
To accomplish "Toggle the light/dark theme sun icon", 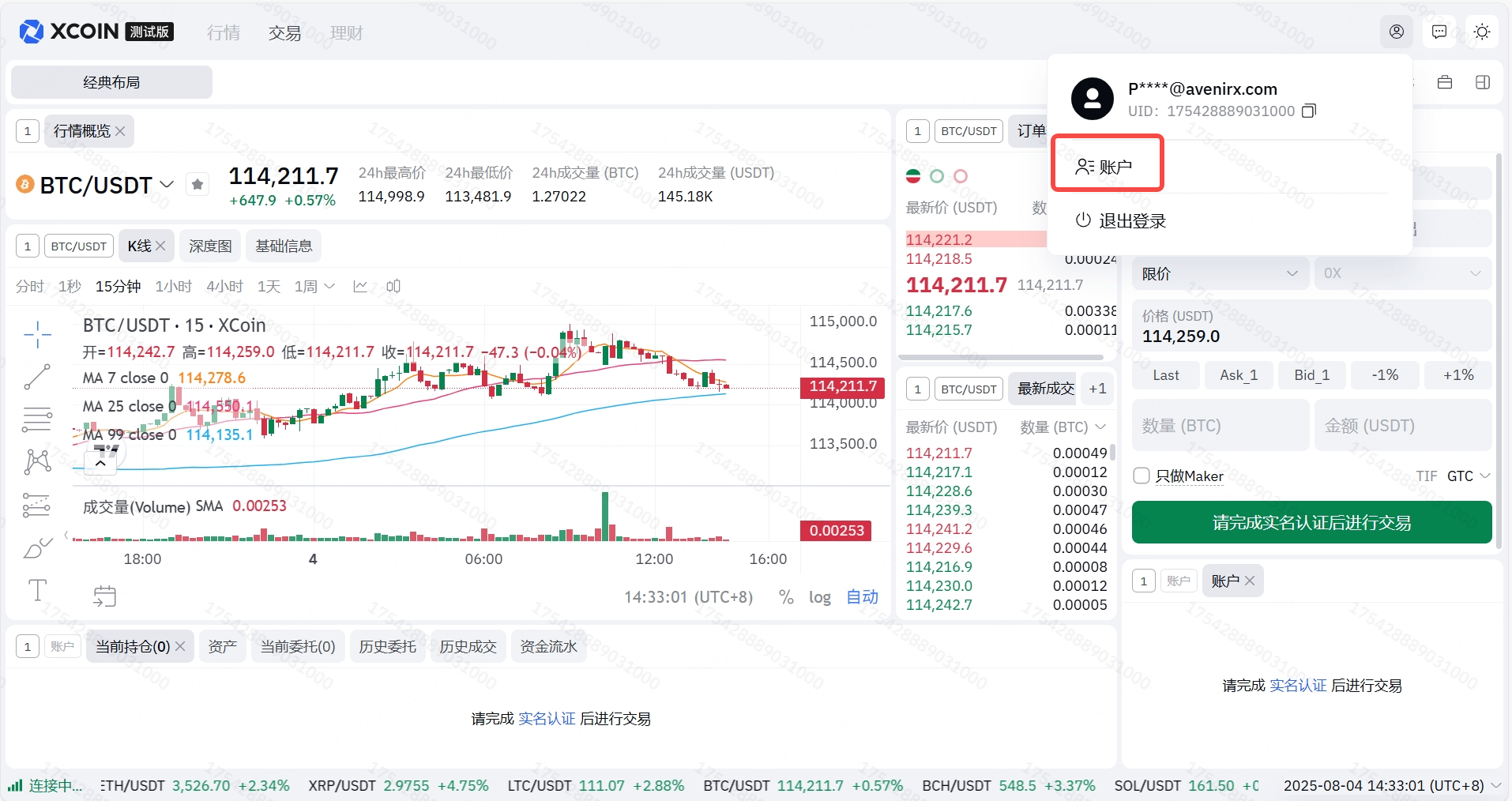I will click(x=1481, y=32).
